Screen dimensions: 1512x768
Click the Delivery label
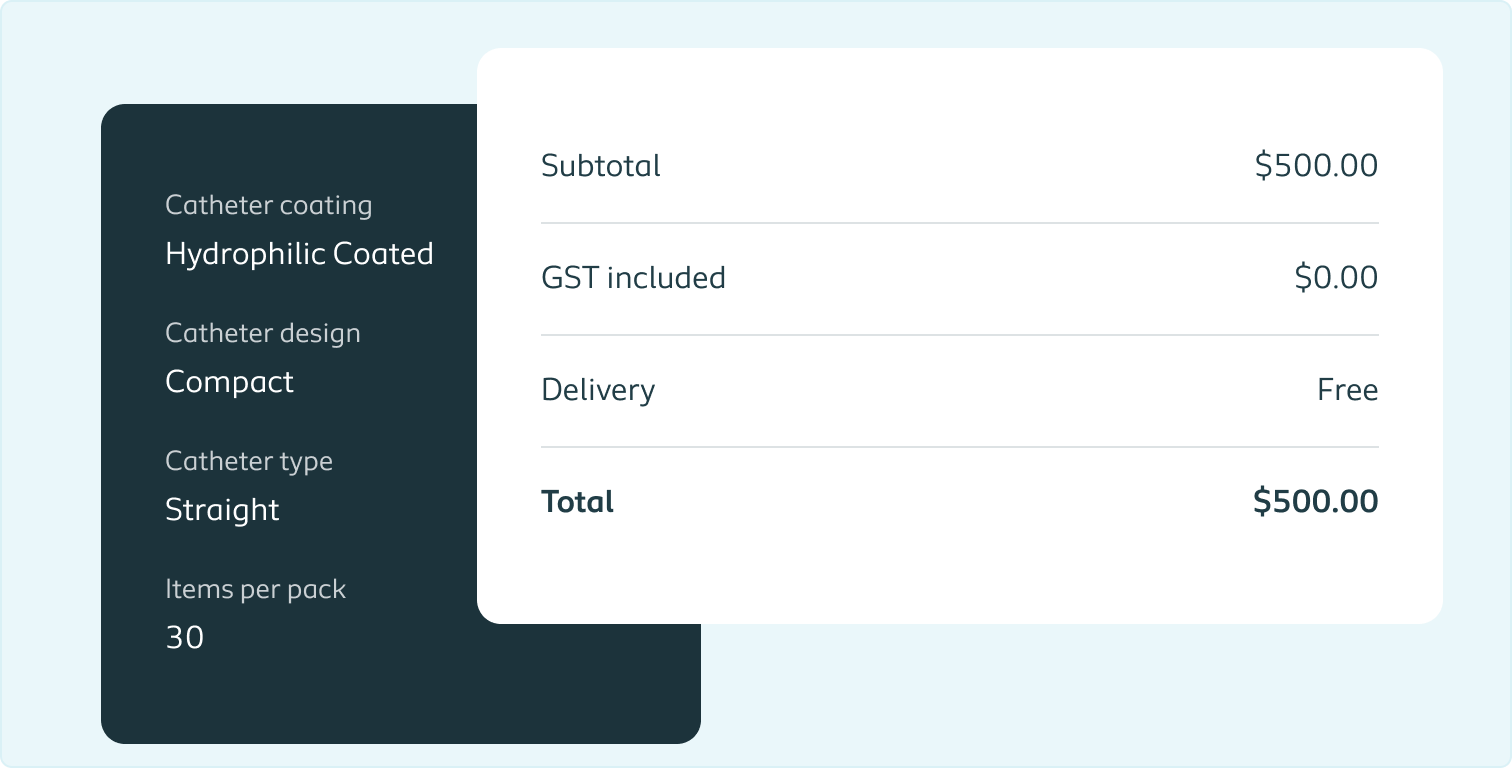coord(597,390)
